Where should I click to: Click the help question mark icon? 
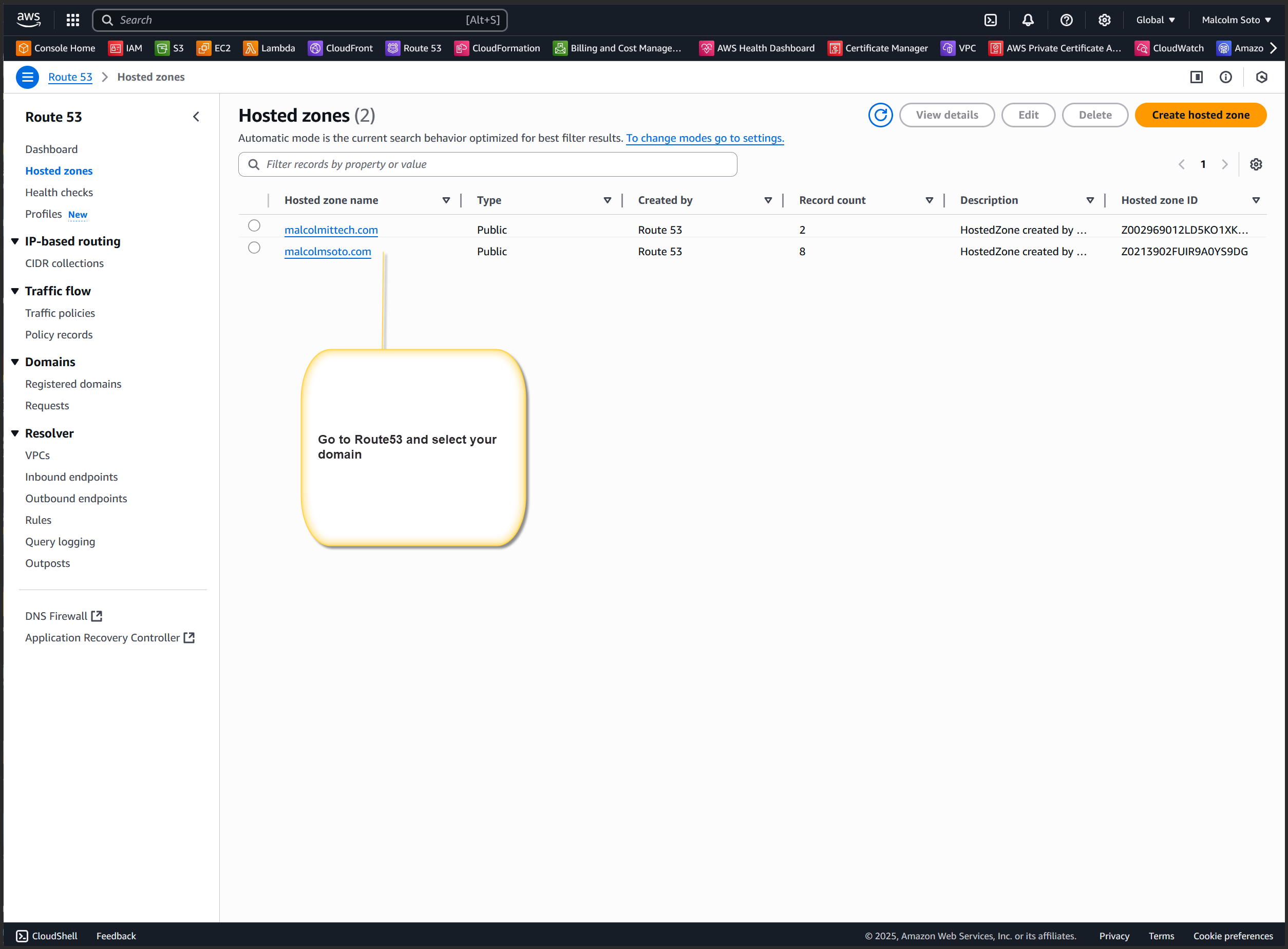click(x=1066, y=20)
